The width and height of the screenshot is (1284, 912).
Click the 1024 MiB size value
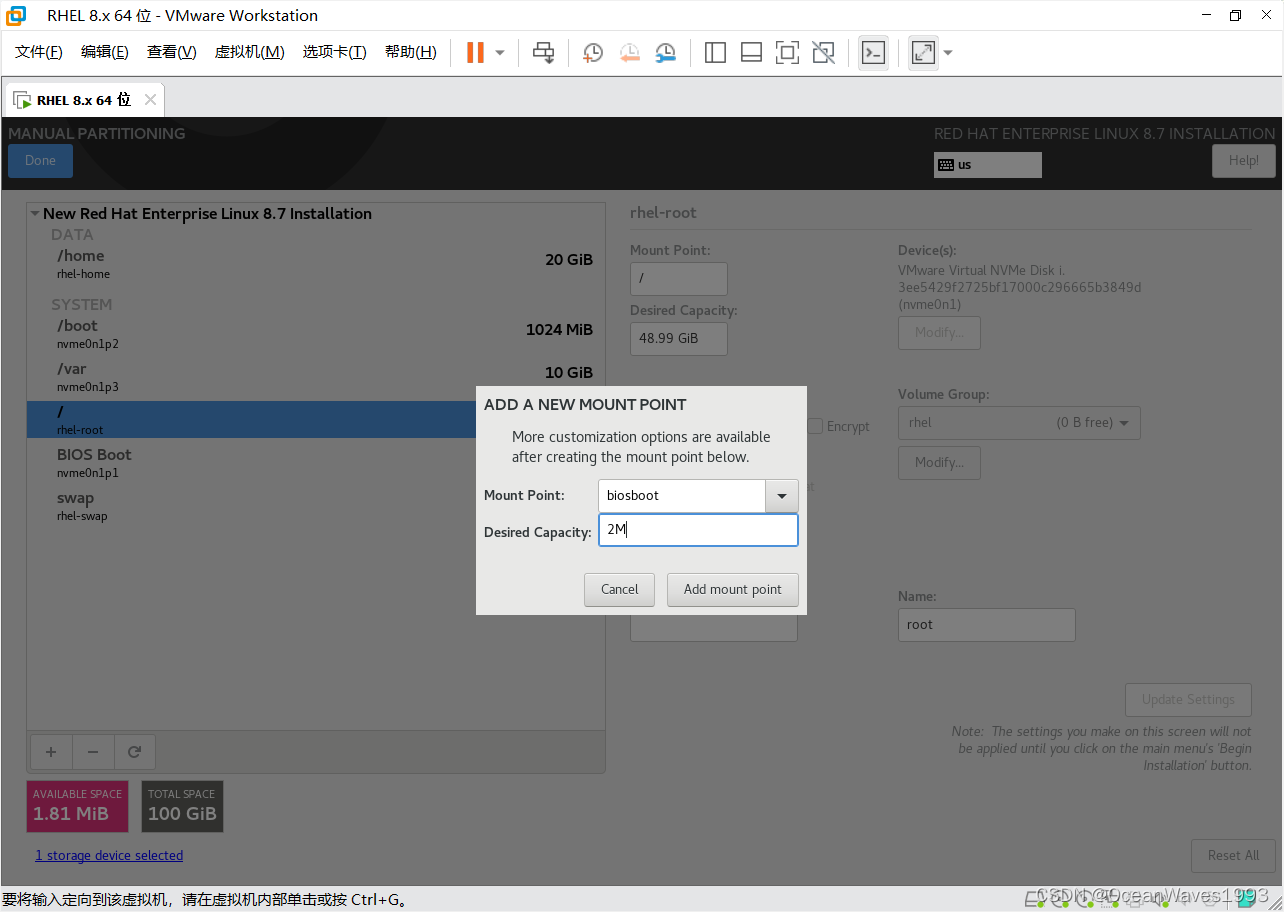559,330
